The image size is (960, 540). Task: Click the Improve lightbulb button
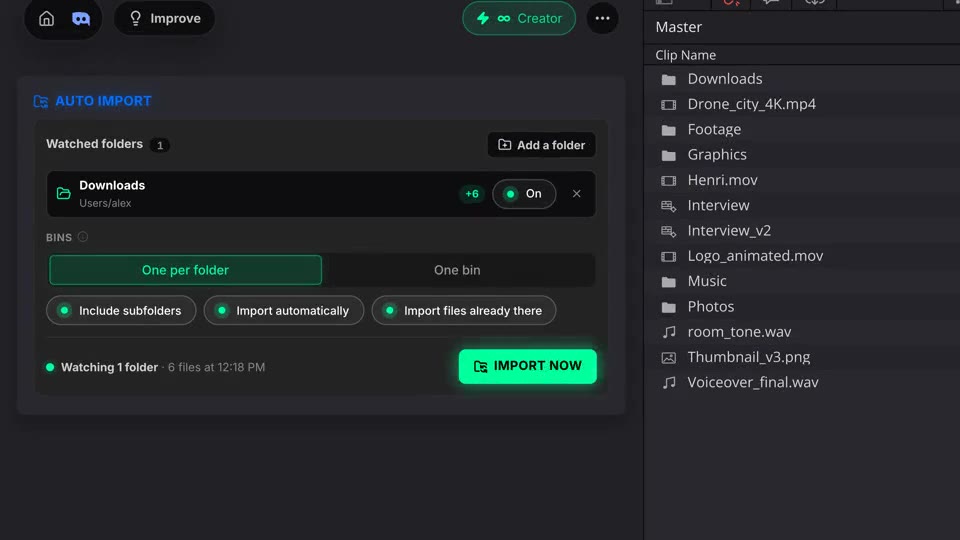click(165, 18)
